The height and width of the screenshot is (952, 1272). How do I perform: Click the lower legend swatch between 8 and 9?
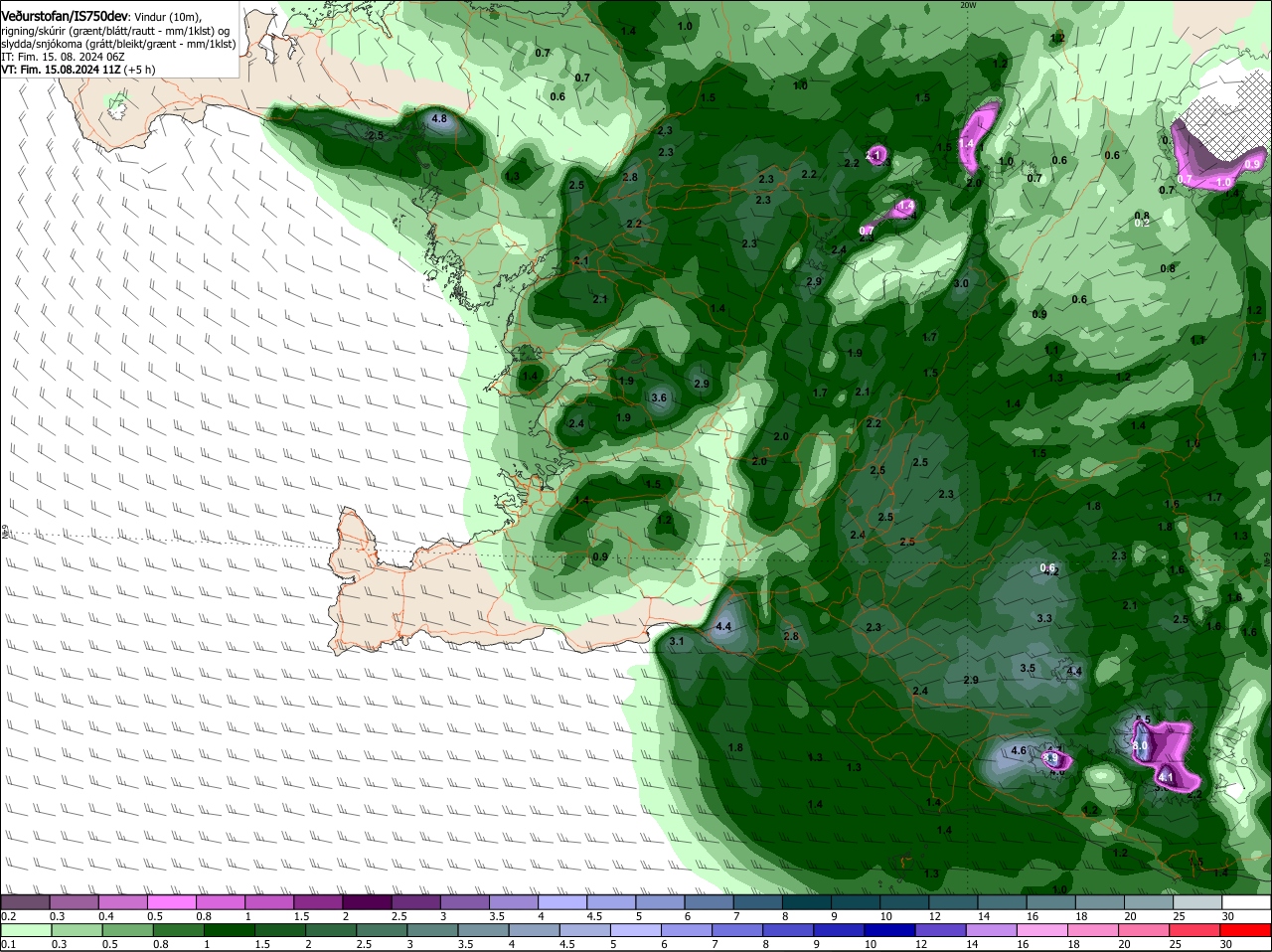(789, 930)
